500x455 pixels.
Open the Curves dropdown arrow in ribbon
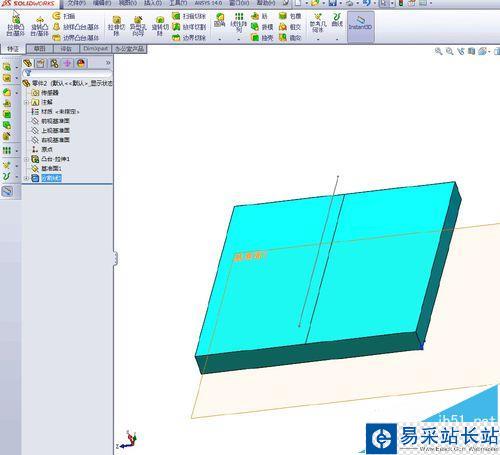(337, 39)
